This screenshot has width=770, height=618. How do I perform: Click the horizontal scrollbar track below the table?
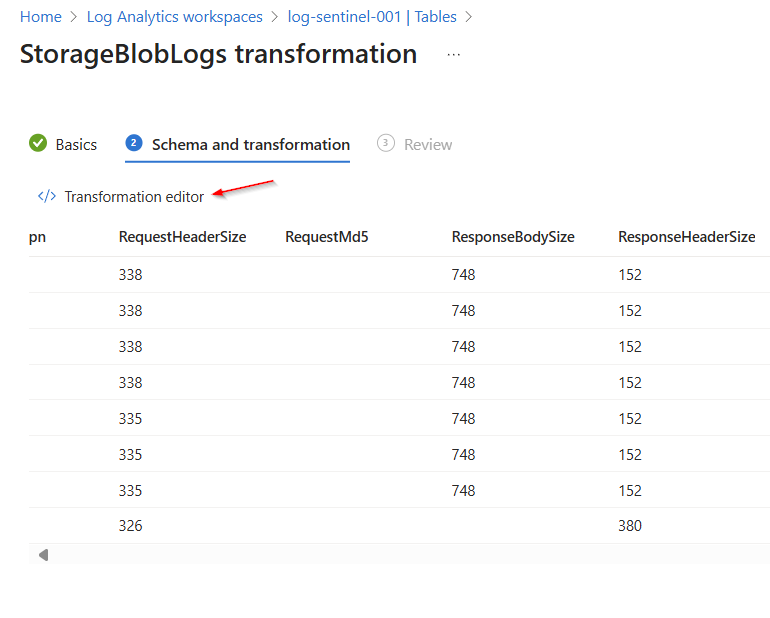point(400,555)
